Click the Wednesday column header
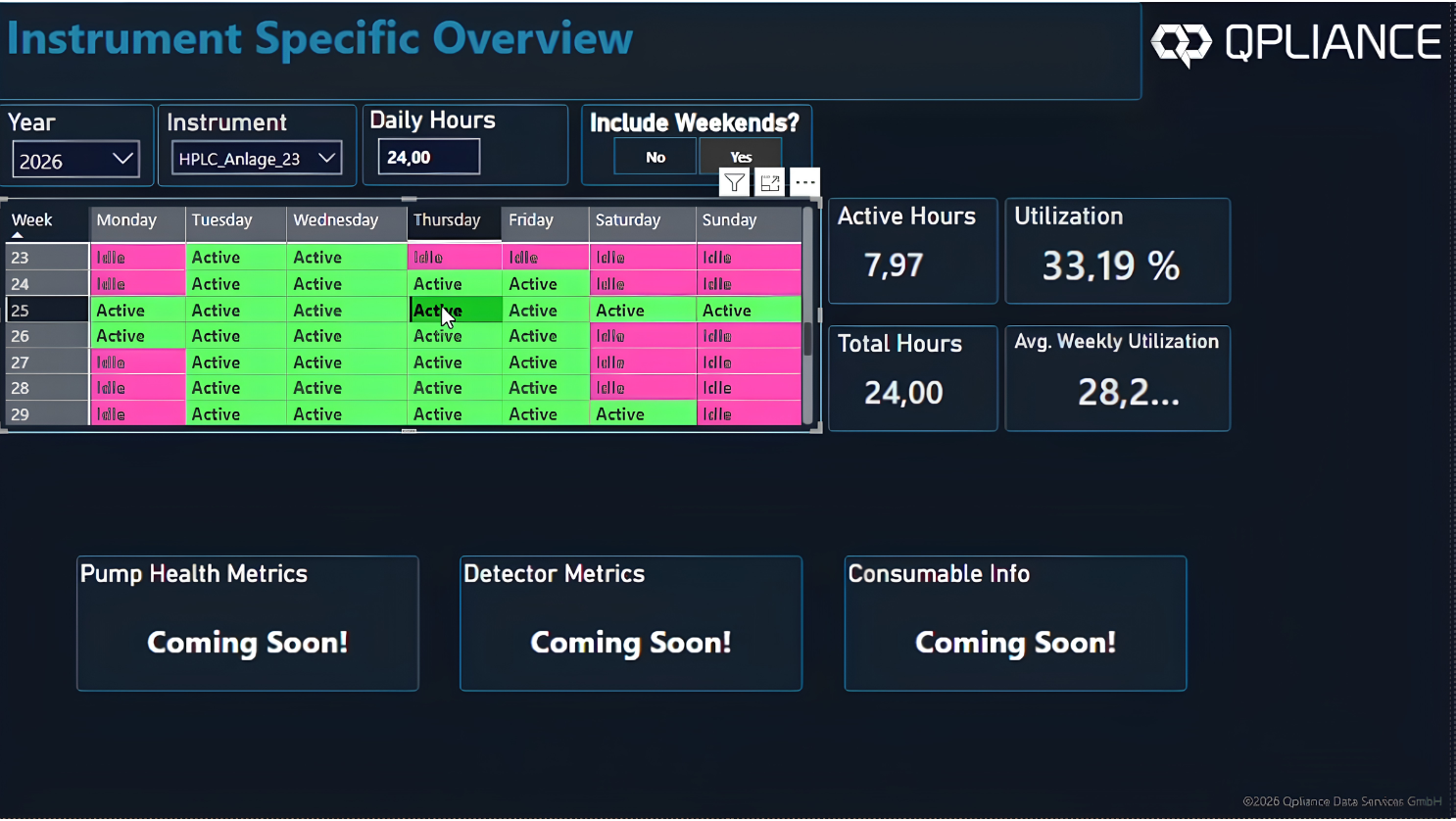 click(347, 221)
